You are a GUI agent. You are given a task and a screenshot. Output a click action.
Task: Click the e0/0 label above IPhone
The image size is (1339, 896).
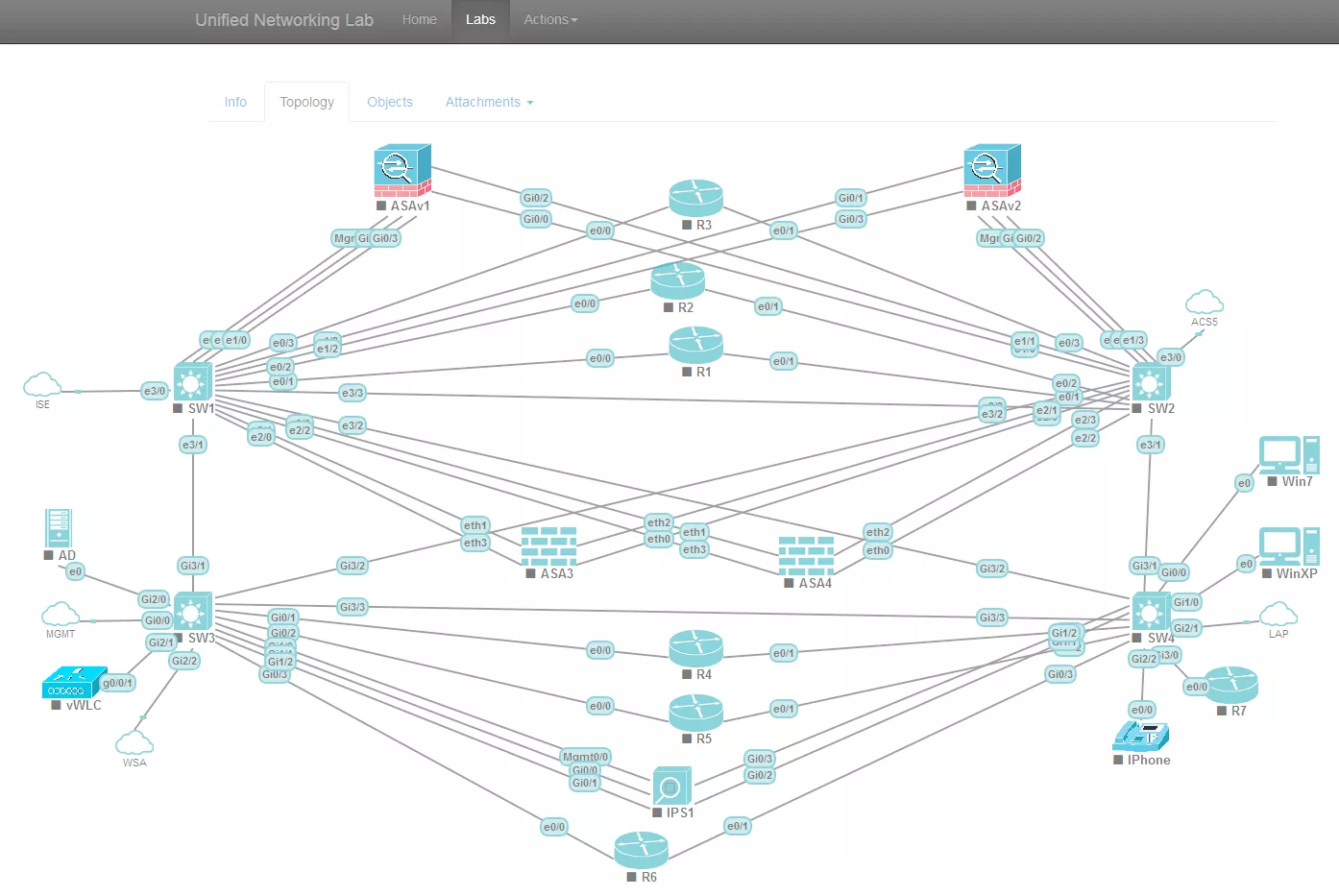tap(1142, 710)
